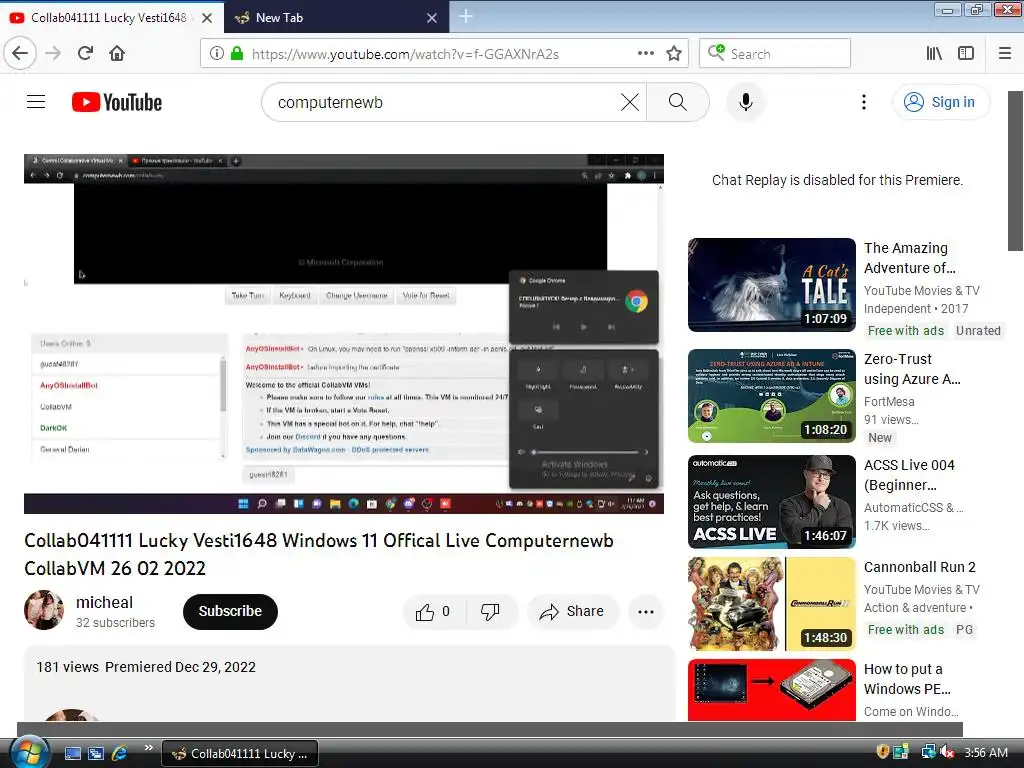Open Cannonball Run 2 thumbnail
1024x768 pixels.
[772, 603]
